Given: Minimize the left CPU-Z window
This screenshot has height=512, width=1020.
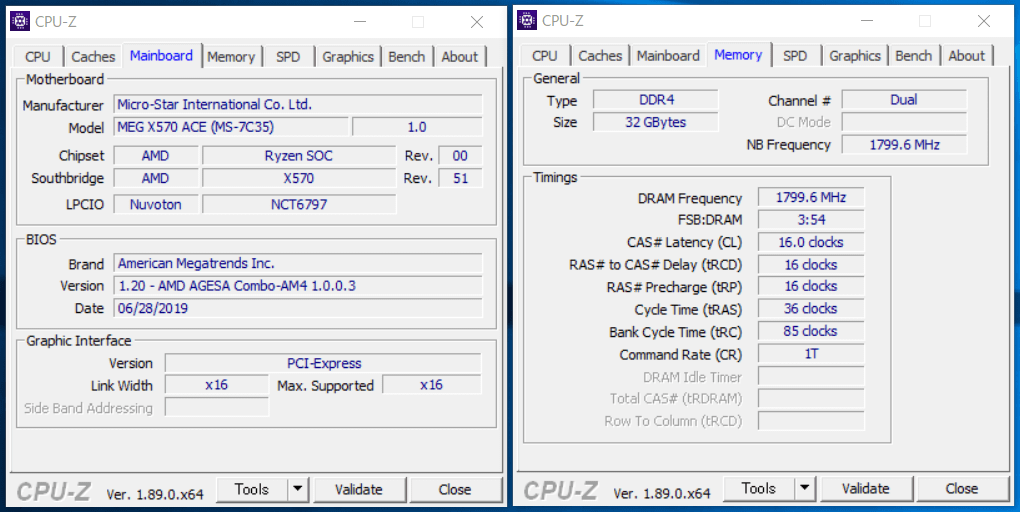Looking at the screenshot, I should 360,21.
